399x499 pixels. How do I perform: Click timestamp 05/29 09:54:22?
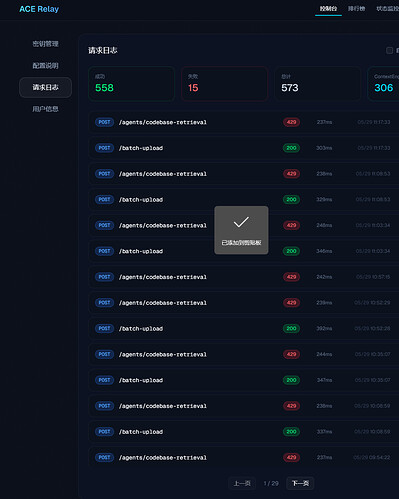(372, 457)
